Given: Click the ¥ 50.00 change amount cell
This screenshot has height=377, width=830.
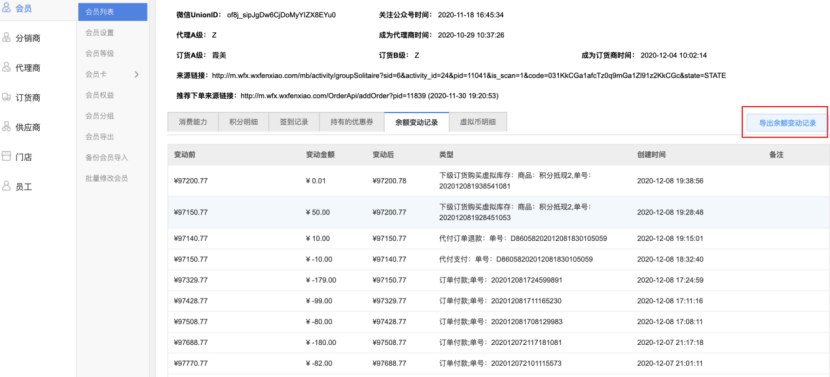Looking at the screenshot, I should coord(318,212).
